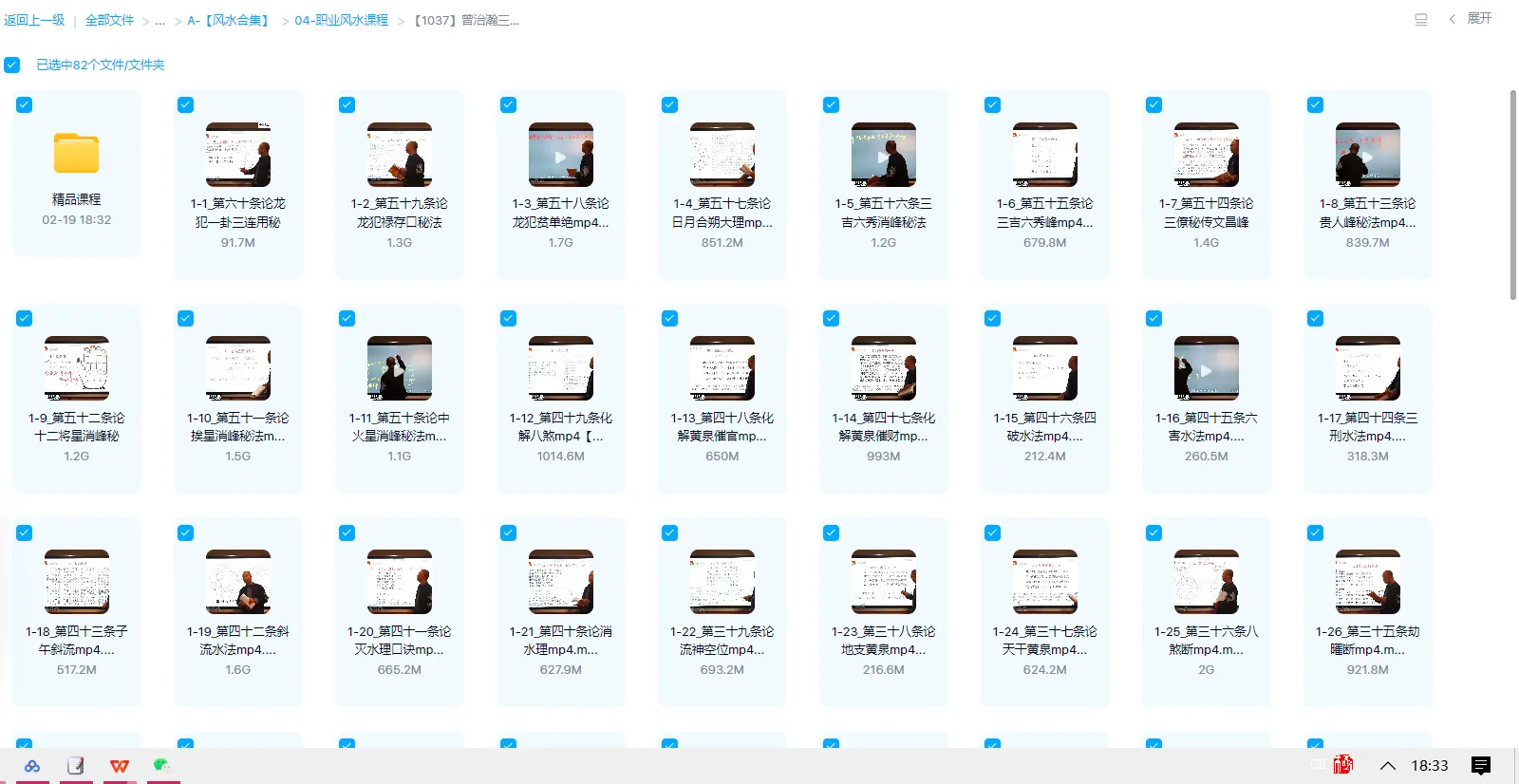
Task: Open video thumbnail 1-26_第三十五条劫
Action: (x=1368, y=582)
